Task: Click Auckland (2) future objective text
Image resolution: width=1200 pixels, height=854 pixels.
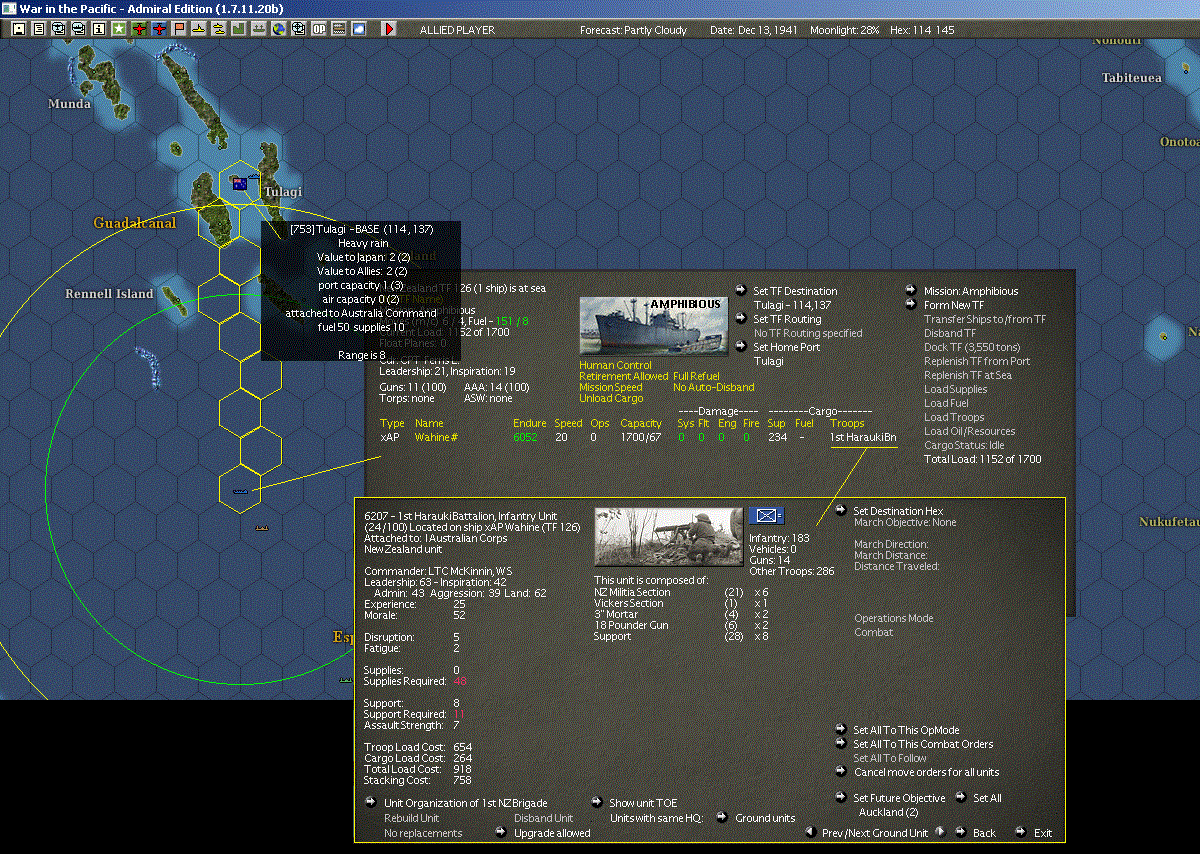Action: [x=890, y=812]
